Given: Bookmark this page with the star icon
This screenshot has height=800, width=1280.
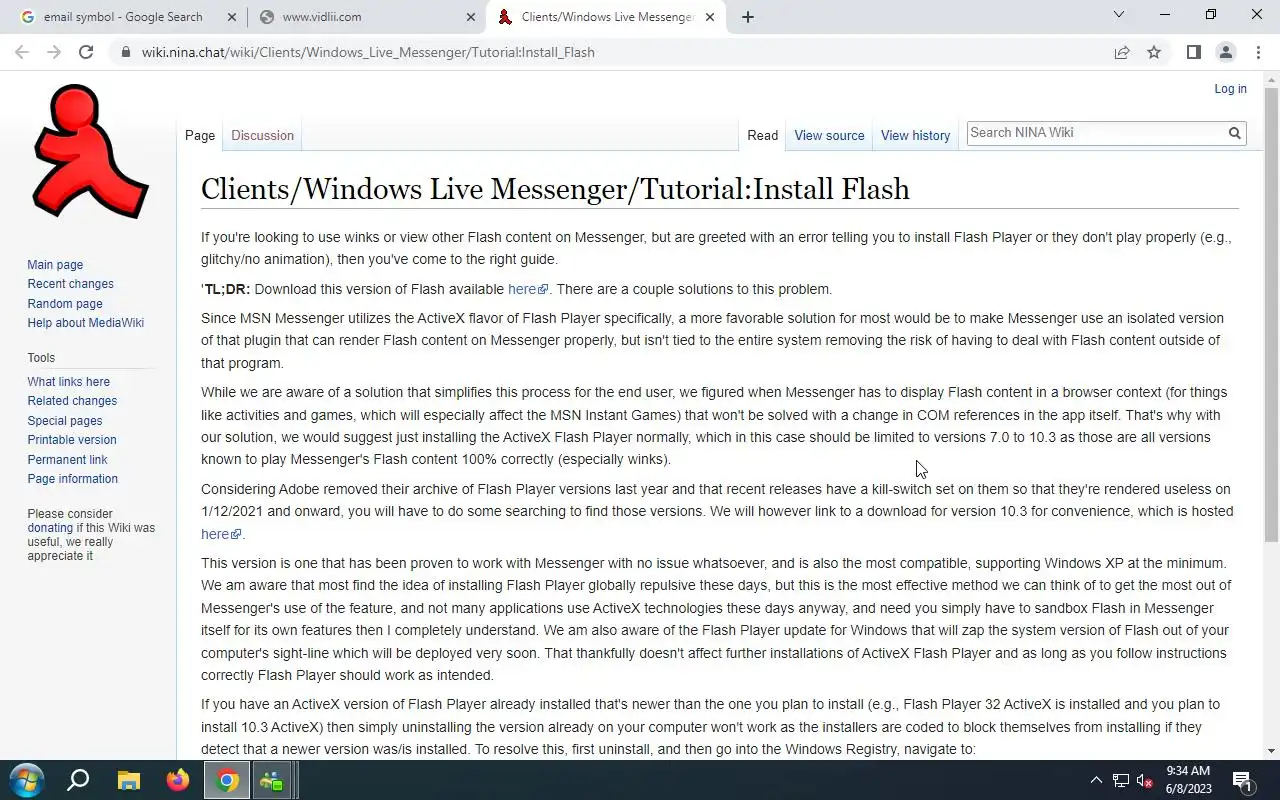Looking at the screenshot, I should pos(1154,52).
